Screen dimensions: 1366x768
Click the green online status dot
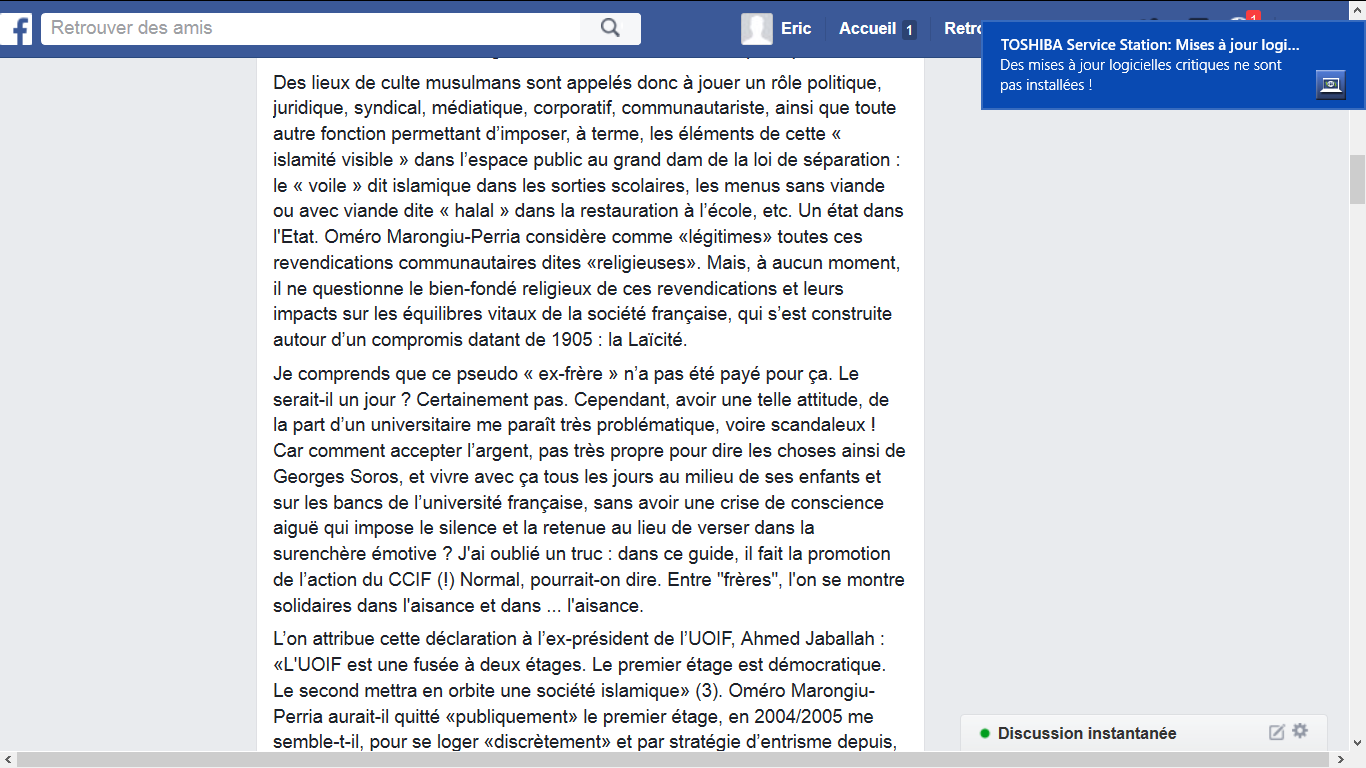[x=984, y=734]
